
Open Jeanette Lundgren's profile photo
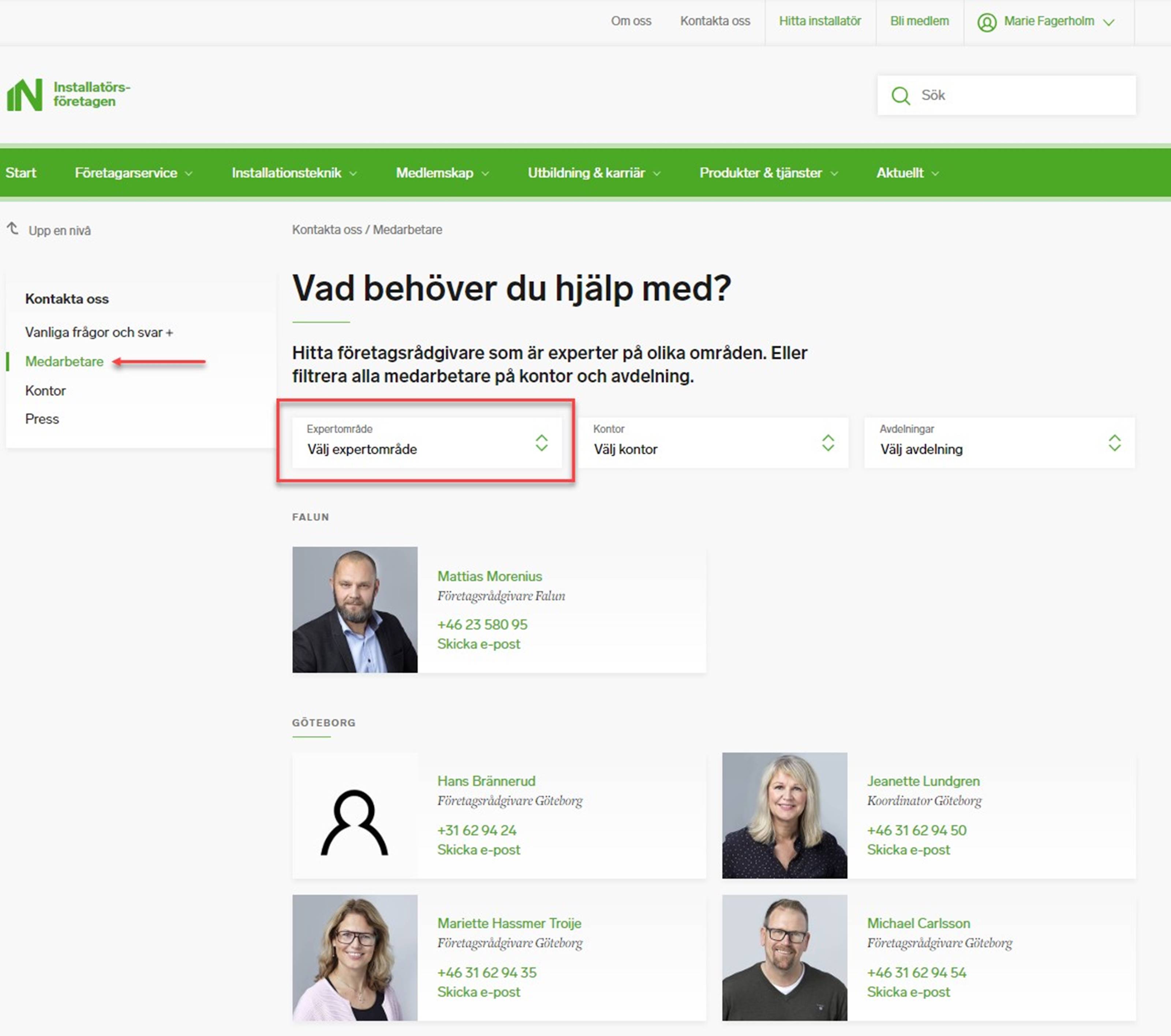(x=784, y=815)
